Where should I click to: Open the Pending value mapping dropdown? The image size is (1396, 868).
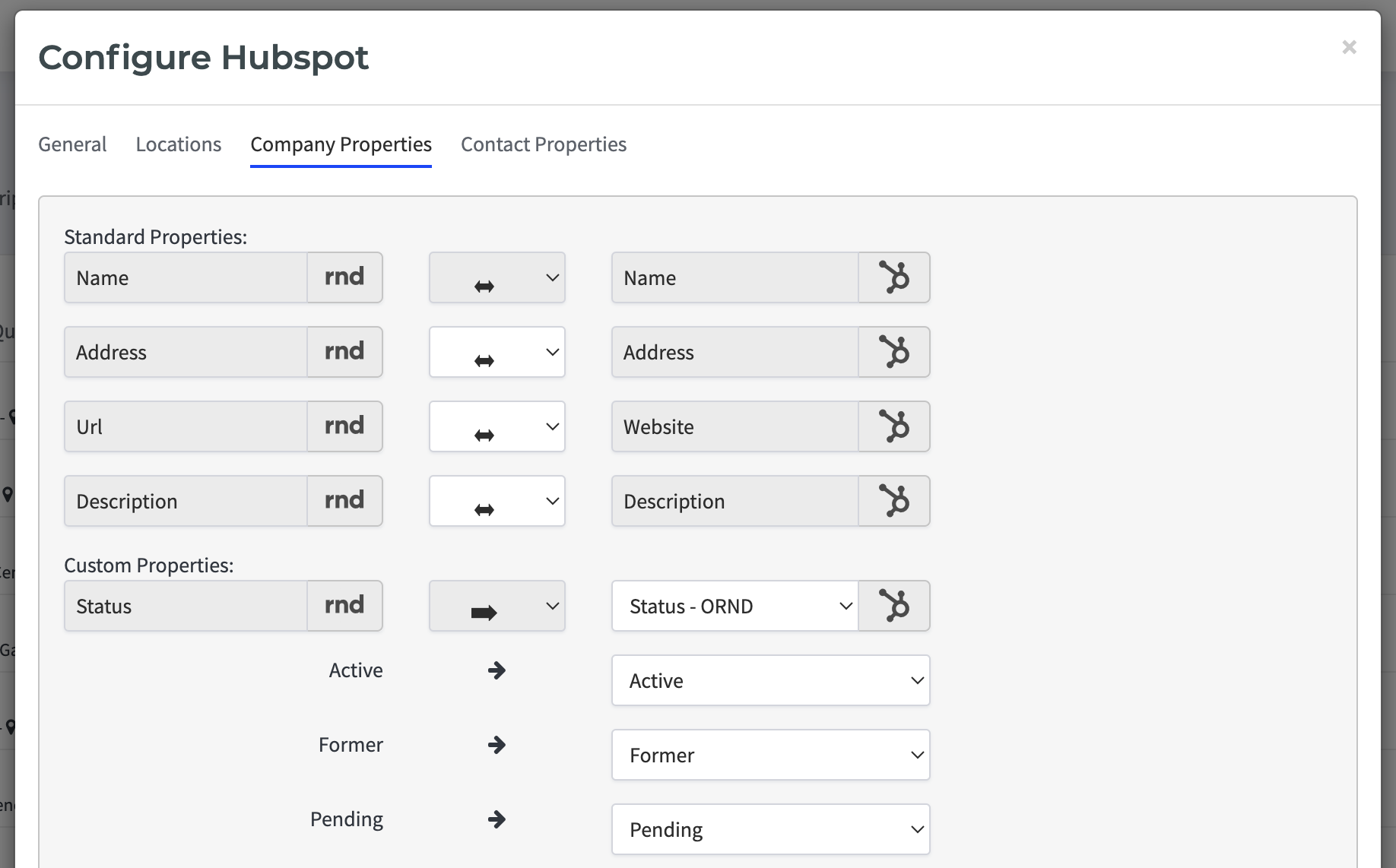771,829
